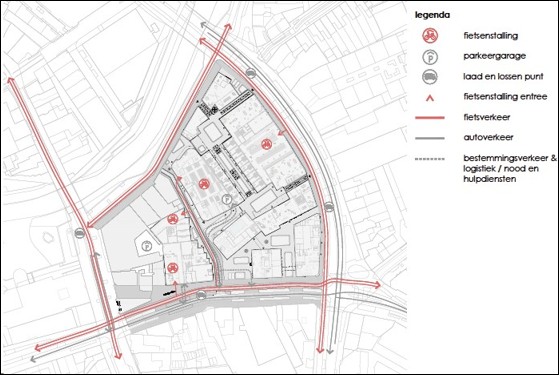The height and width of the screenshot is (375, 559).
Task: Select the fietsenstalling entree red arrow legend symbol
Action: point(430,98)
